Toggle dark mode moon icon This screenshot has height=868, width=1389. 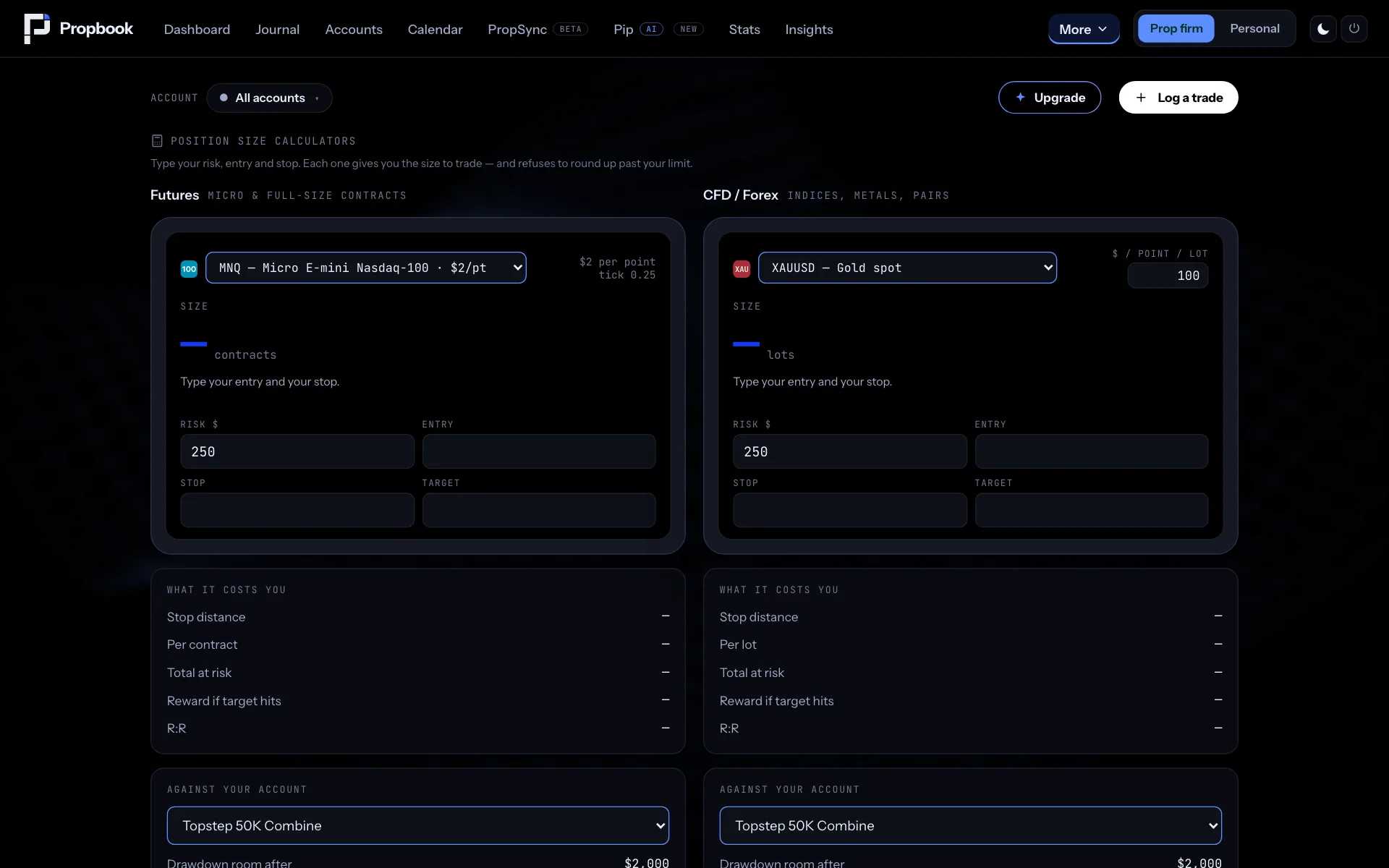(x=1323, y=29)
